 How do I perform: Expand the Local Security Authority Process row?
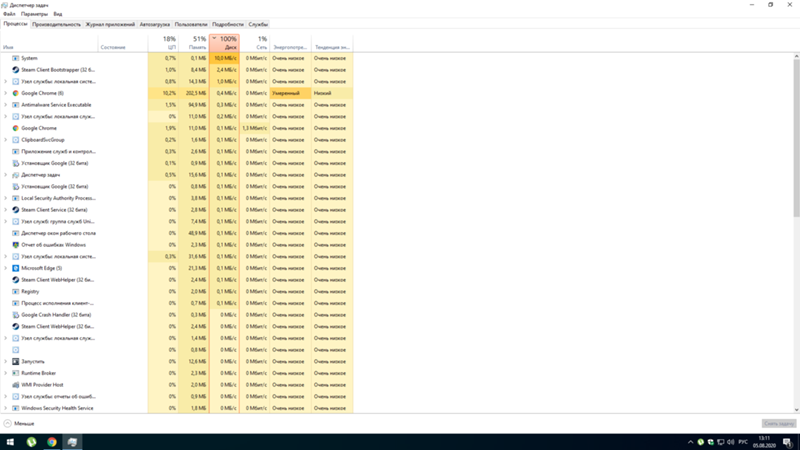click(x=6, y=198)
